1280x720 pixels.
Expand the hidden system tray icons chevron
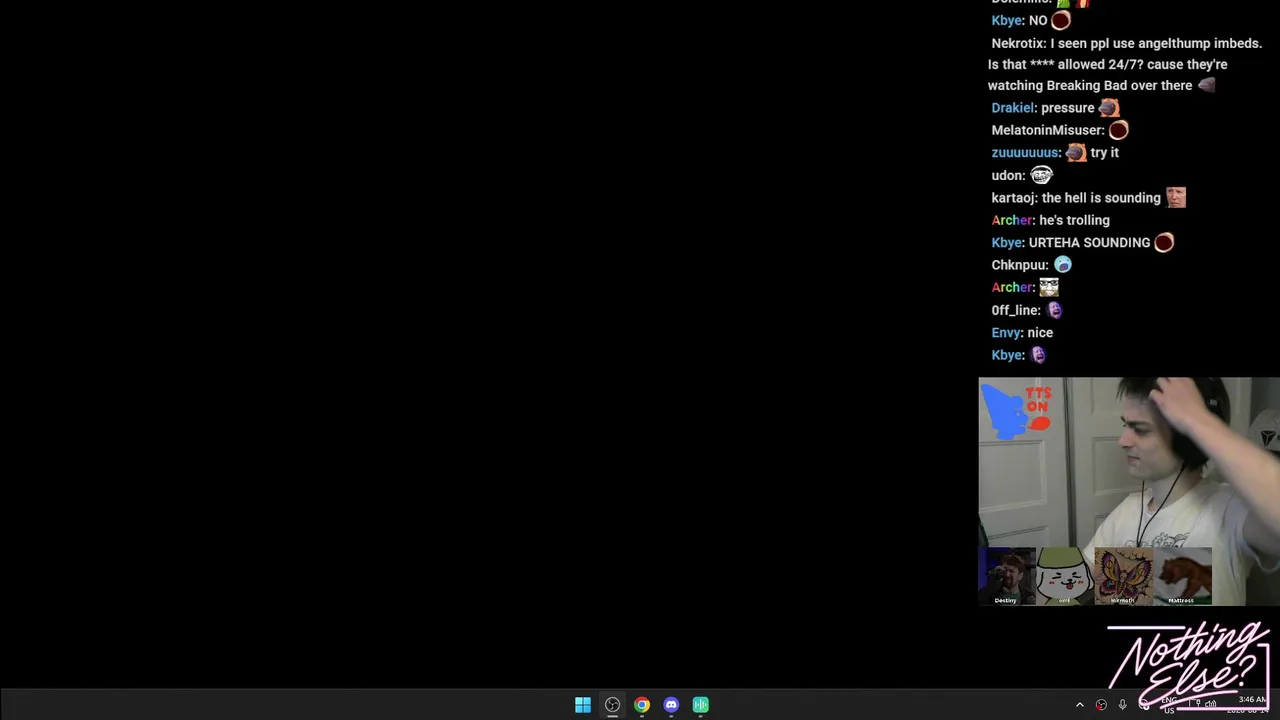coord(1080,705)
